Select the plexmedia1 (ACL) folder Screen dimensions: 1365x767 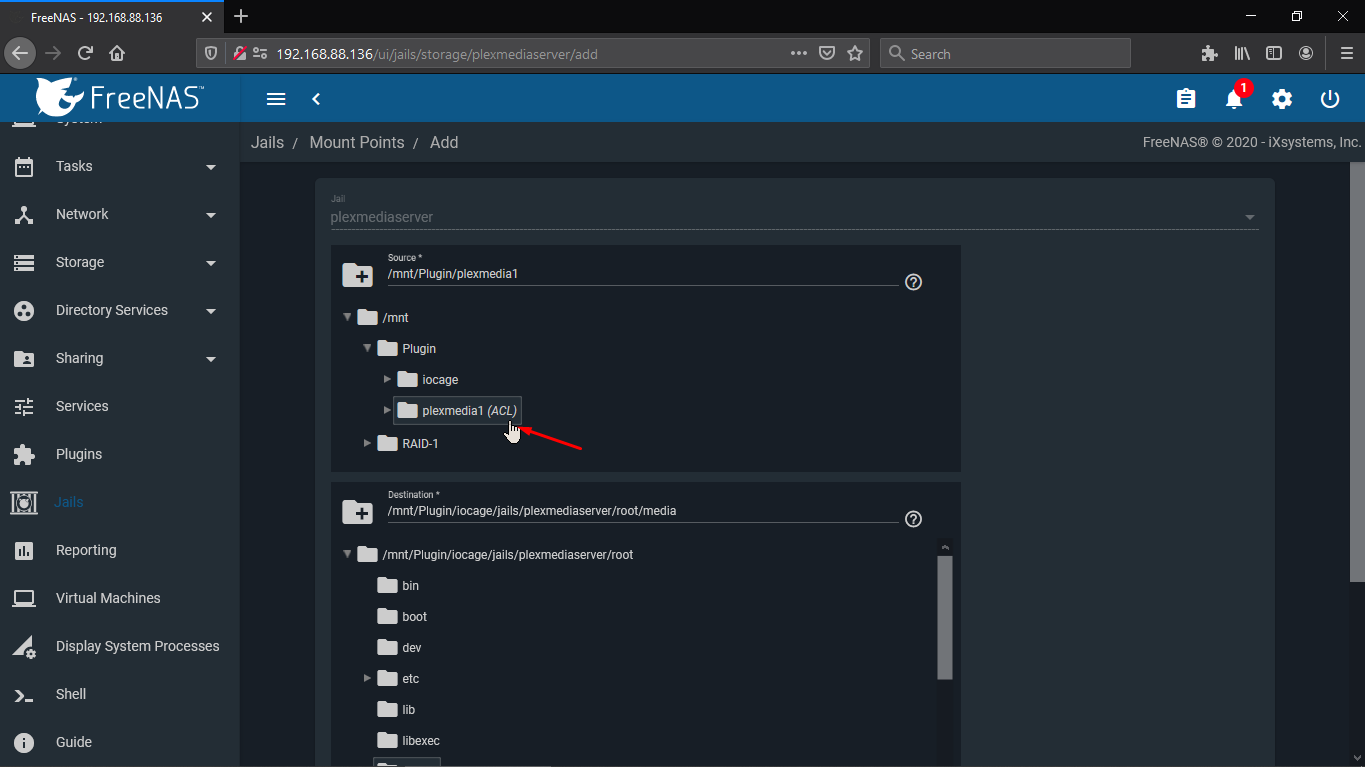pos(457,411)
